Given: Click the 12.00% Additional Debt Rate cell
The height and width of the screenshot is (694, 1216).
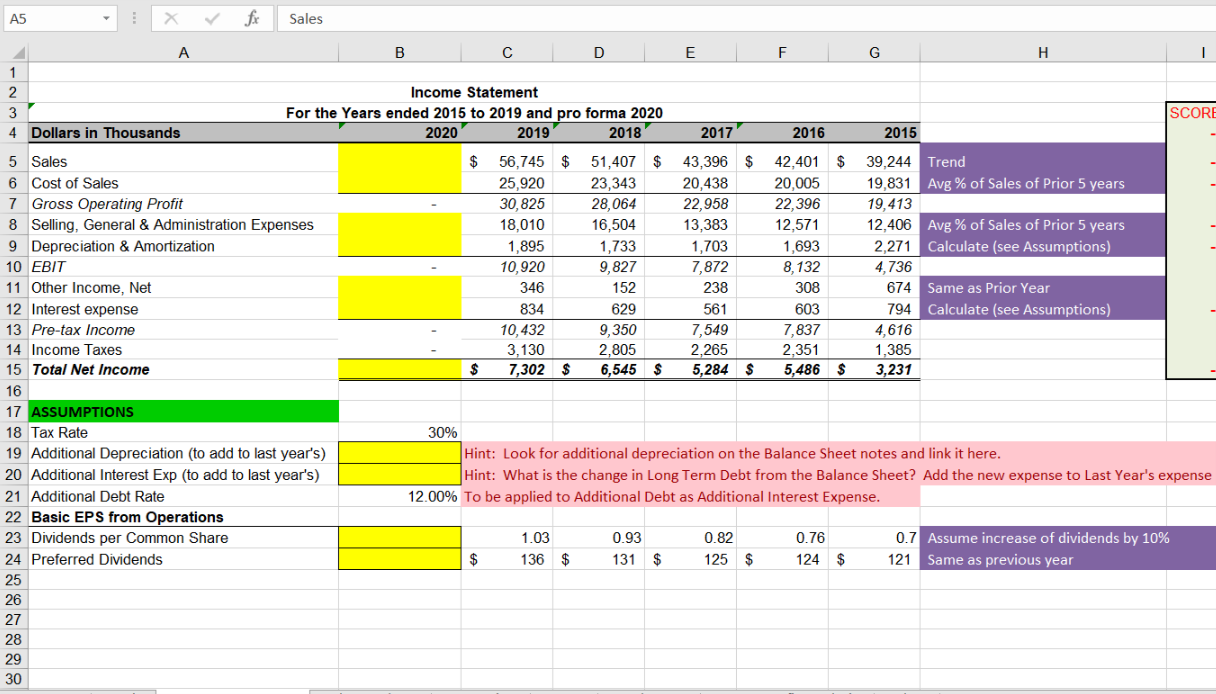Looking at the screenshot, I should 399,496.
